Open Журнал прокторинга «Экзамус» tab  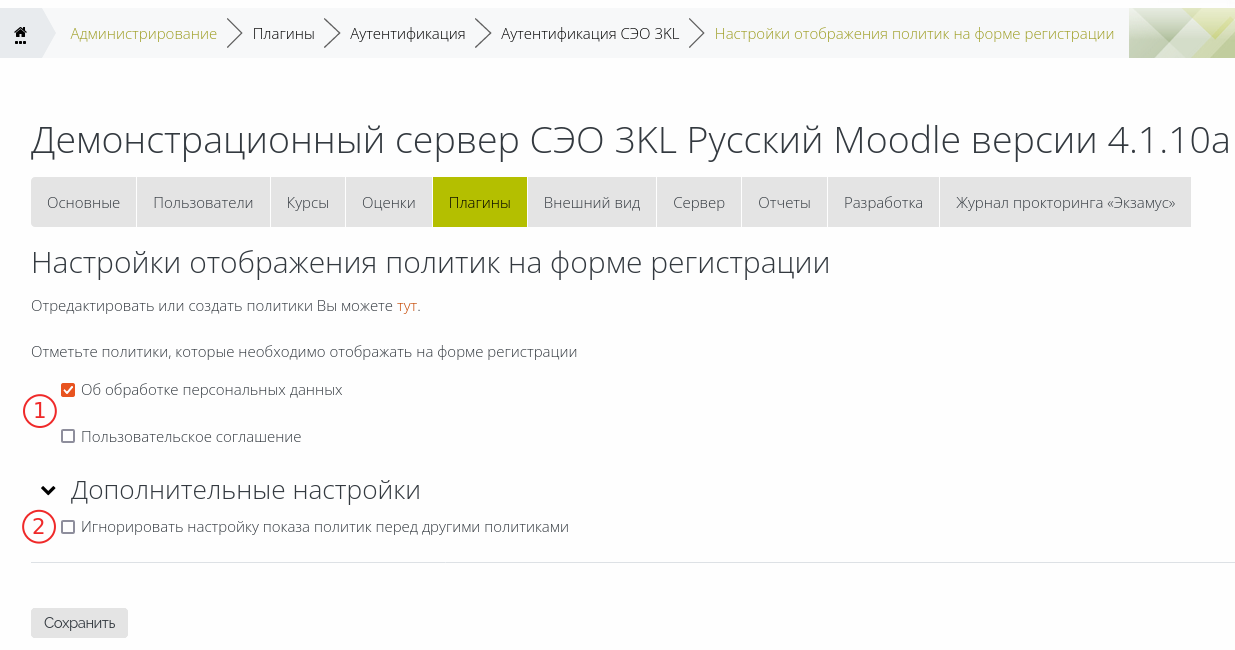pos(1065,202)
